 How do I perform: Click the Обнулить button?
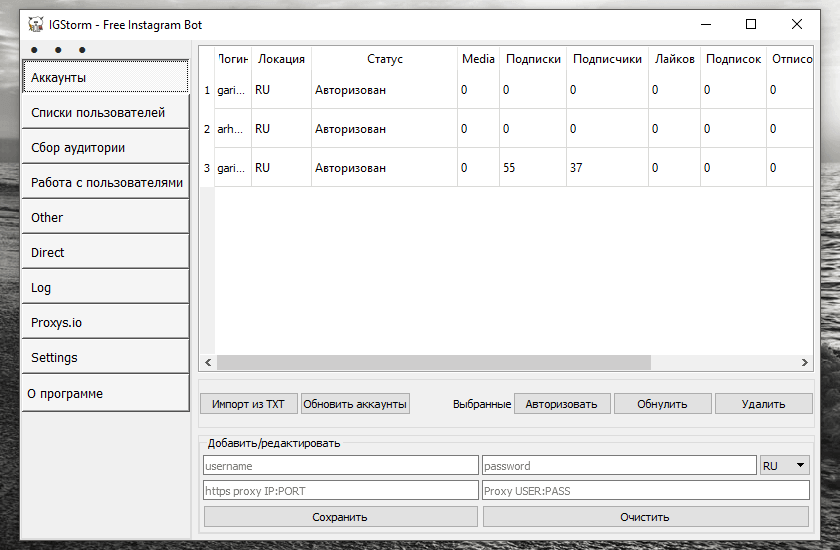662,404
